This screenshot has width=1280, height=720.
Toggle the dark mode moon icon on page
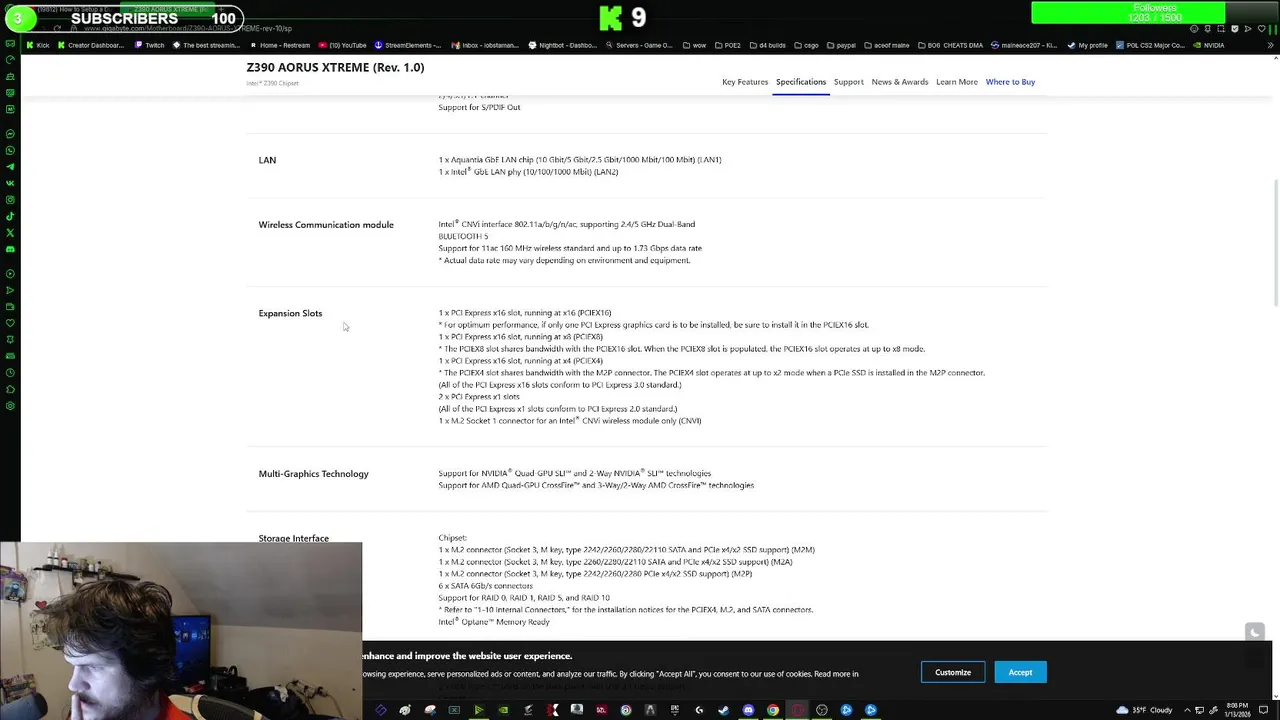tap(1254, 632)
